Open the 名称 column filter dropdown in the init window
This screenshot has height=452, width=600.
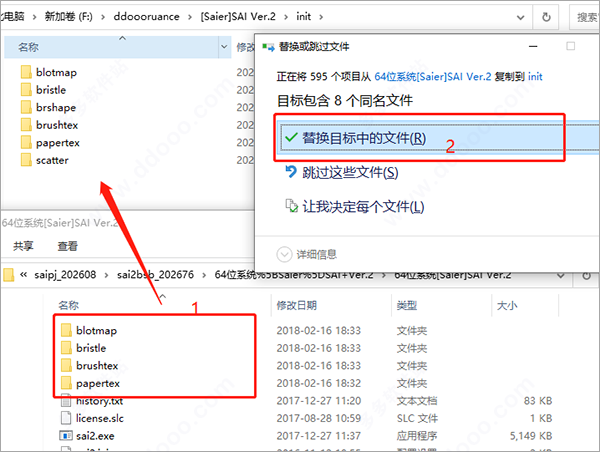(224, 47)
